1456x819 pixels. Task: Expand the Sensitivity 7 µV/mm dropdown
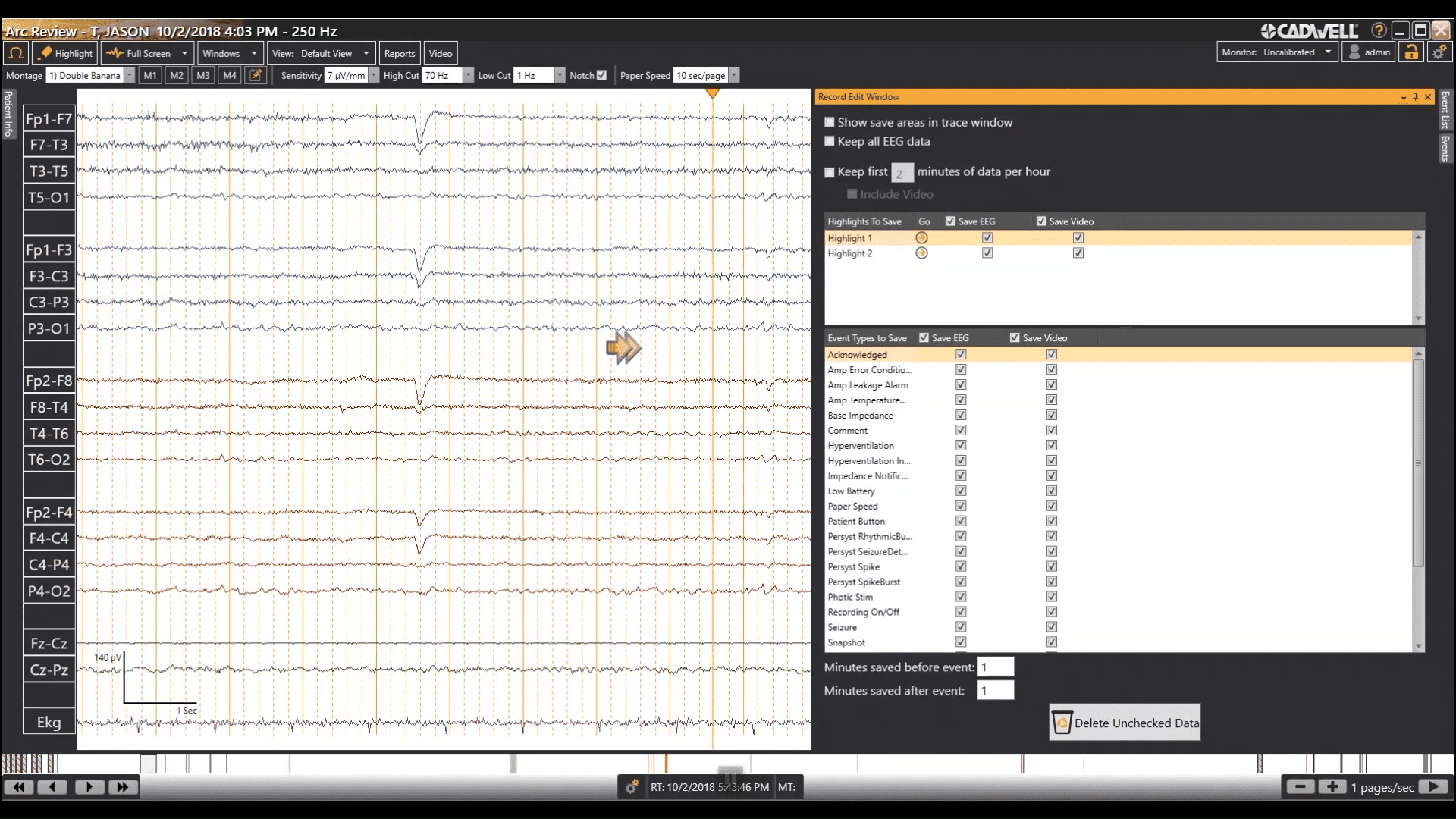tap(373, 75)
